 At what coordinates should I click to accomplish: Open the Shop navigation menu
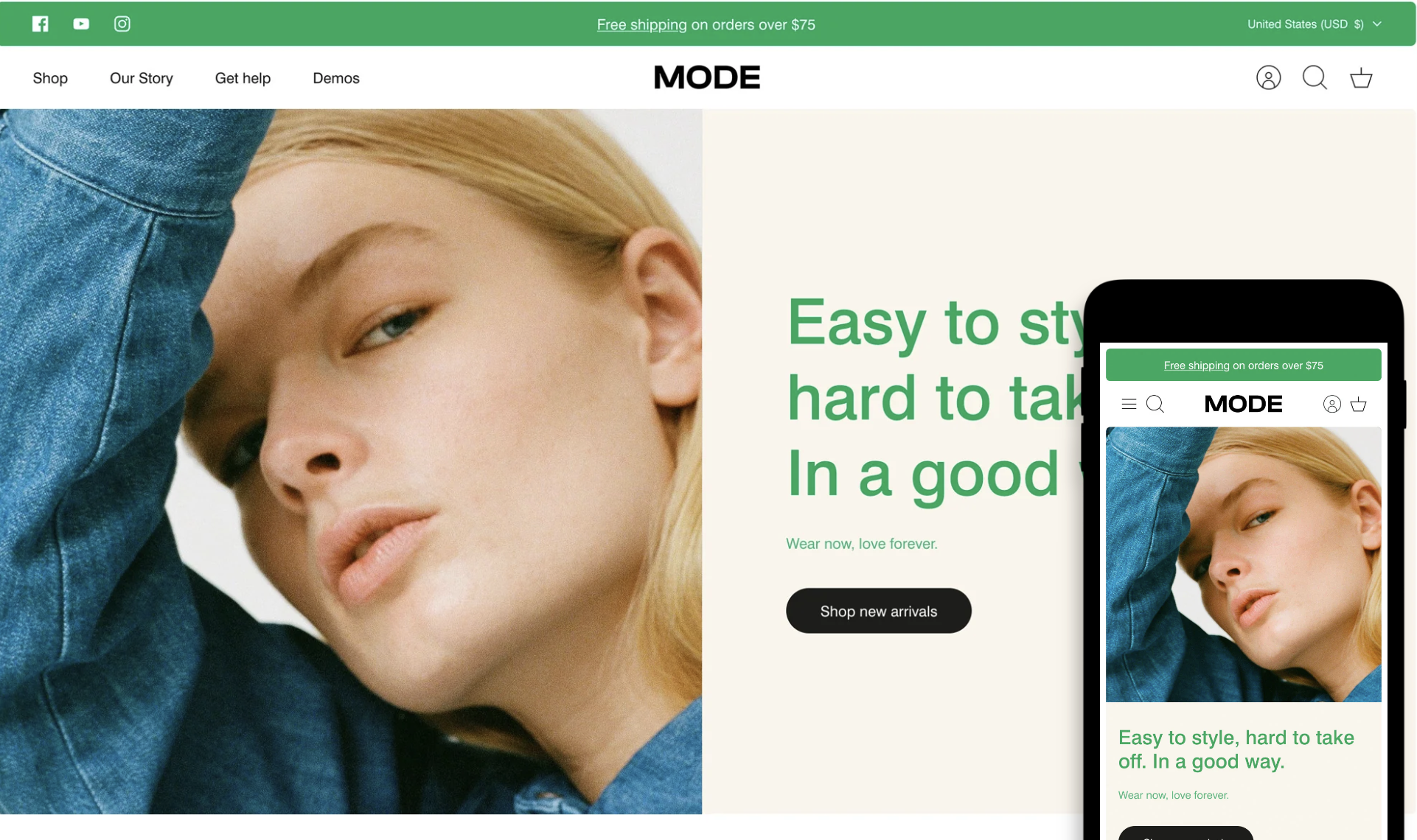coord(50,78)
